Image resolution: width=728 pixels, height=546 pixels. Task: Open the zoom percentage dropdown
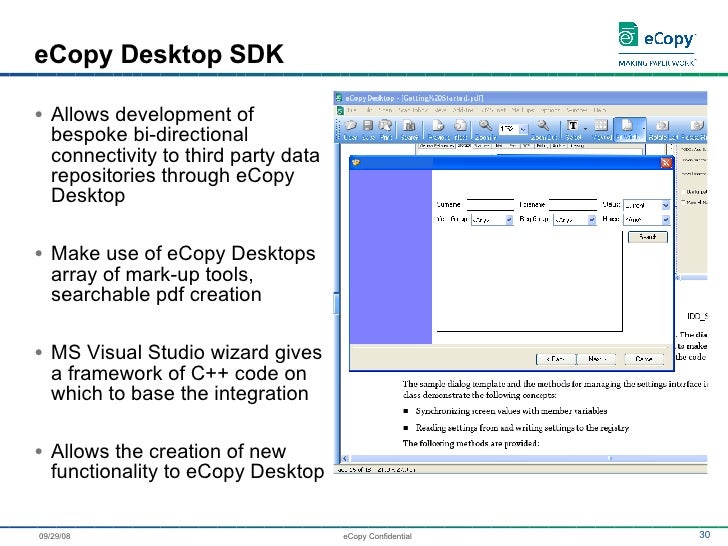[x=524, y=129]
